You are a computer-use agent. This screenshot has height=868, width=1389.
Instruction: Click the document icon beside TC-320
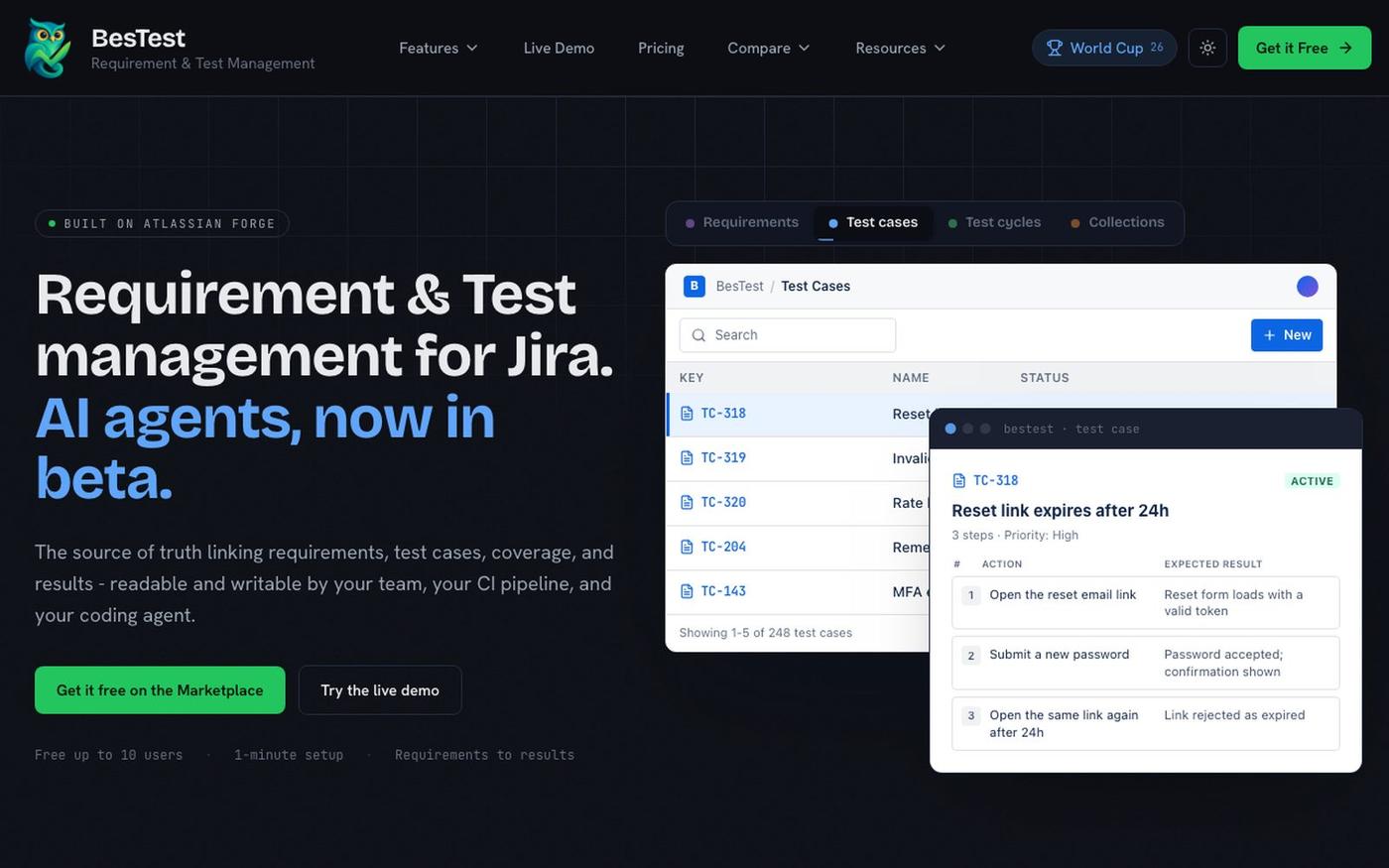[687, 503]
